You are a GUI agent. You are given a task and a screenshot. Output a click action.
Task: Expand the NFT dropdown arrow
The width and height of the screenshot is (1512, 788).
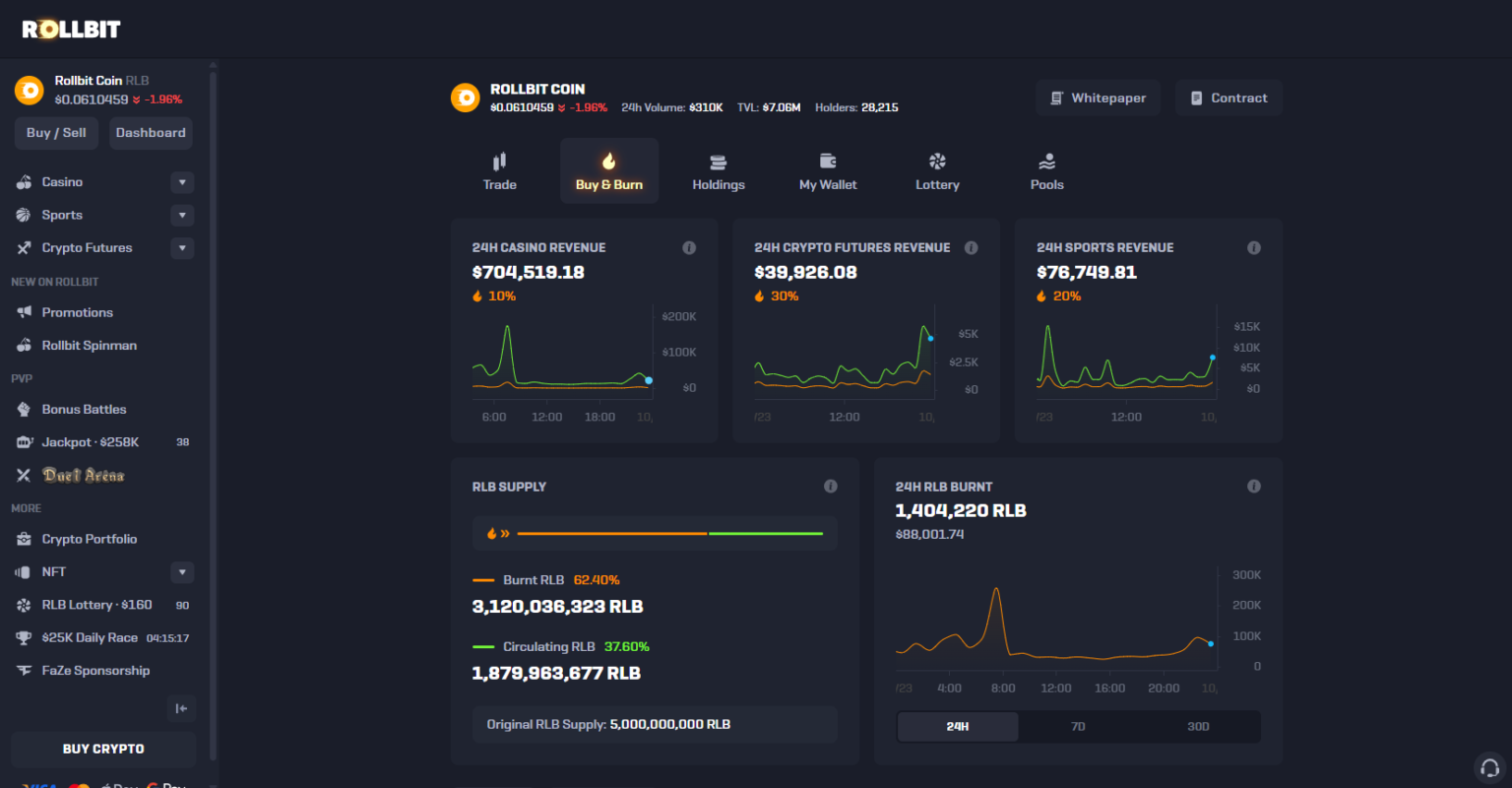[182, 571]
